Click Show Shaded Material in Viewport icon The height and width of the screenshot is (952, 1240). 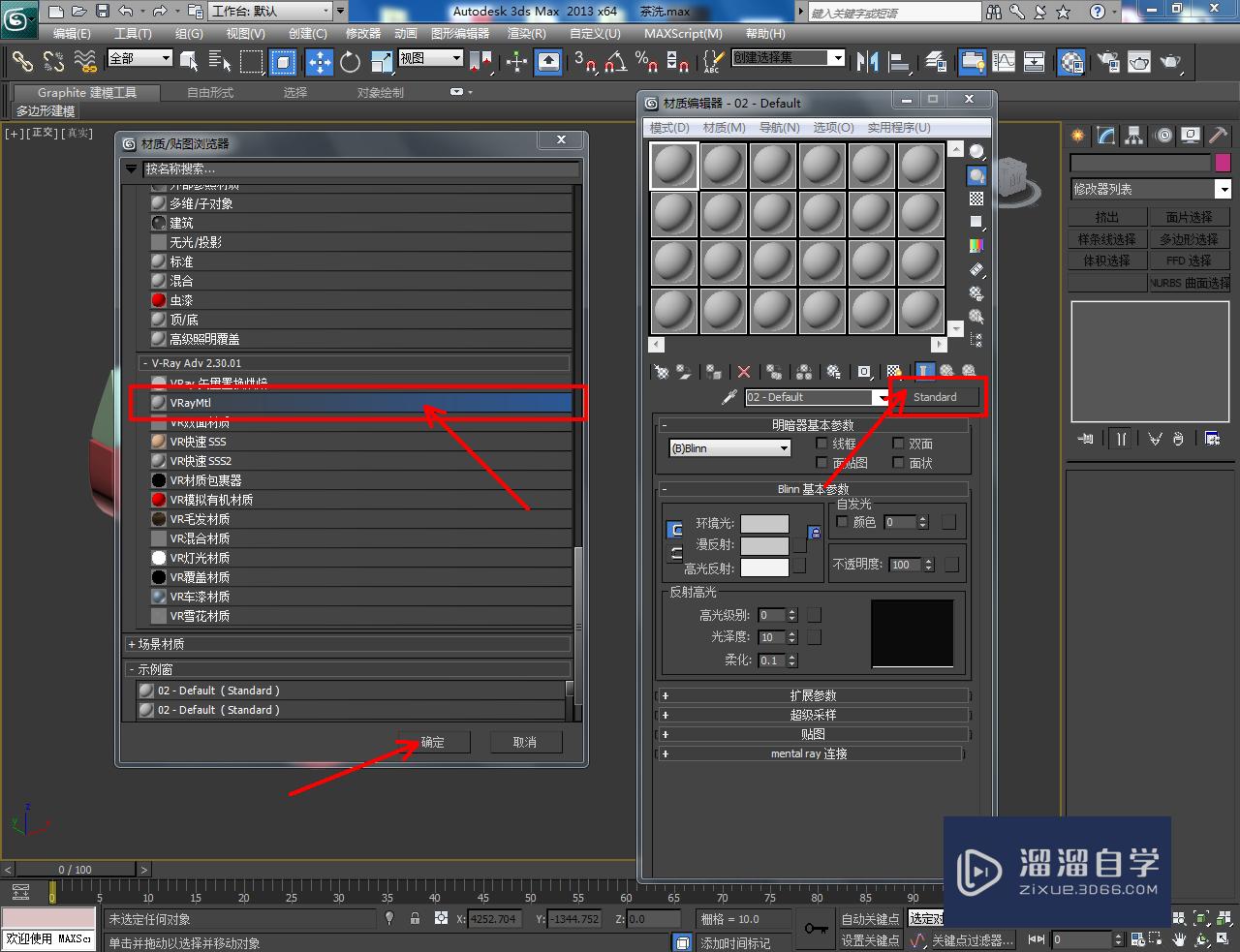pos(893,372)
